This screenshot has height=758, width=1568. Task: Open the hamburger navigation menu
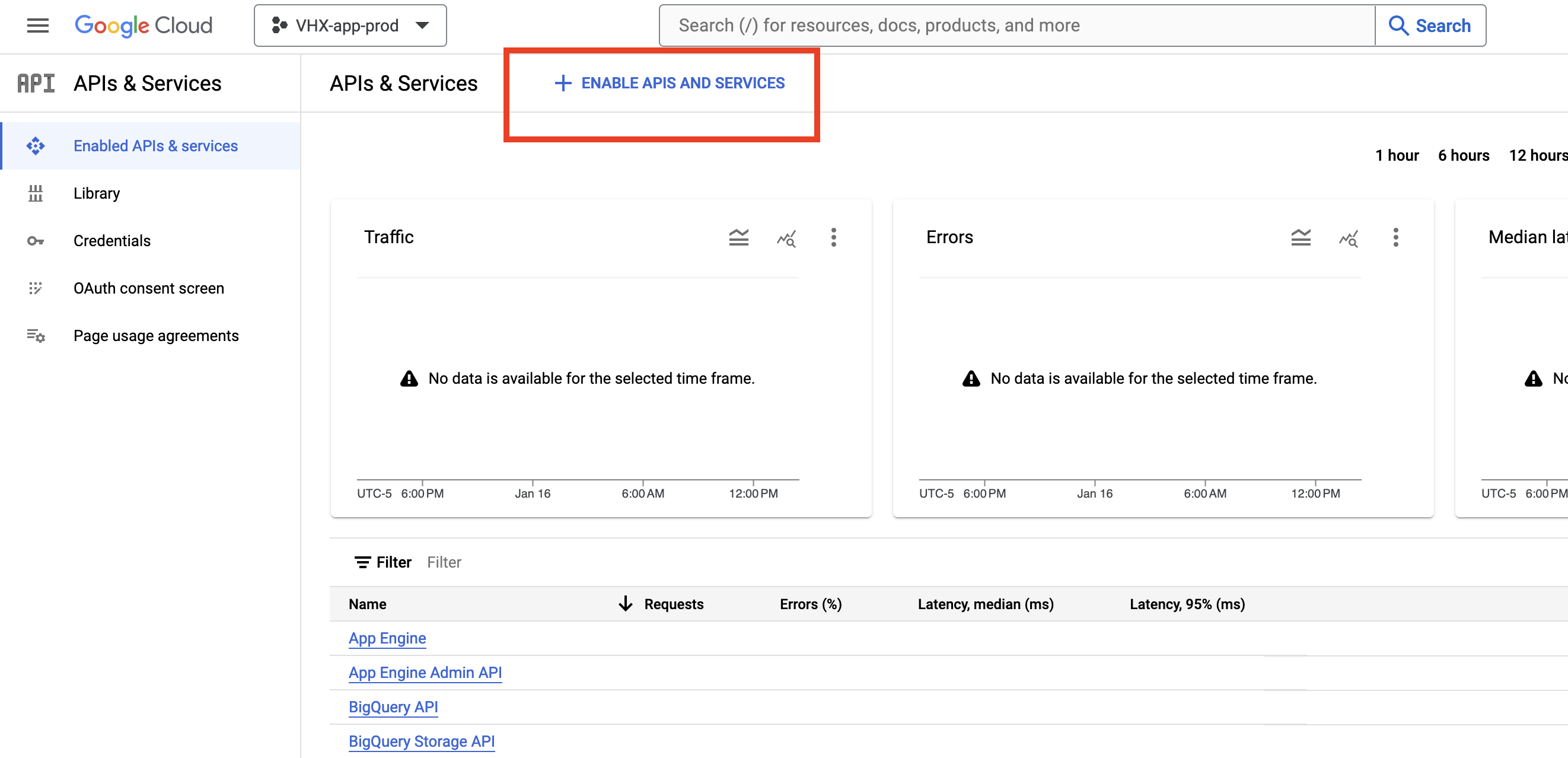click(x=38, y=26)
